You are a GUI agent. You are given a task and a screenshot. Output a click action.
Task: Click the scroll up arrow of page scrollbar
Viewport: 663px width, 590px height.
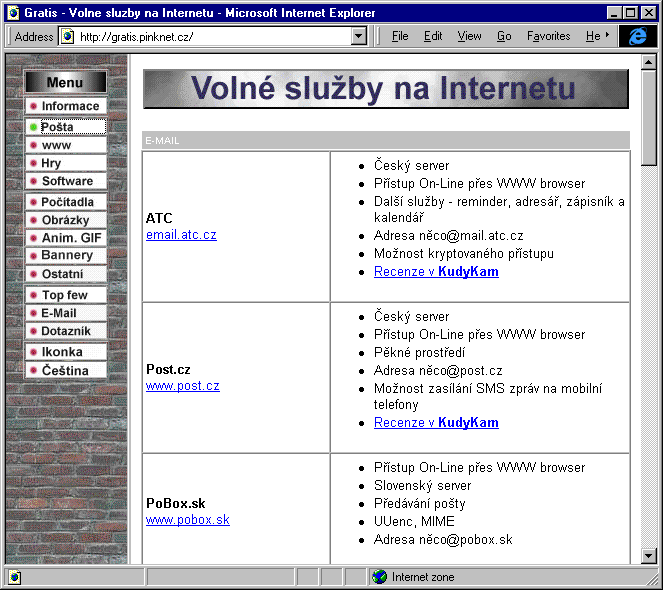pyautogui.click(x=648, y=63)
